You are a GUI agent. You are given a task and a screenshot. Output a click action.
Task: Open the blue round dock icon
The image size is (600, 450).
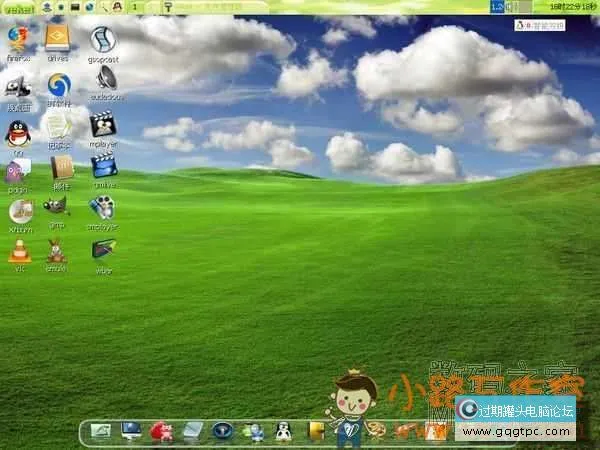point(222,431)
